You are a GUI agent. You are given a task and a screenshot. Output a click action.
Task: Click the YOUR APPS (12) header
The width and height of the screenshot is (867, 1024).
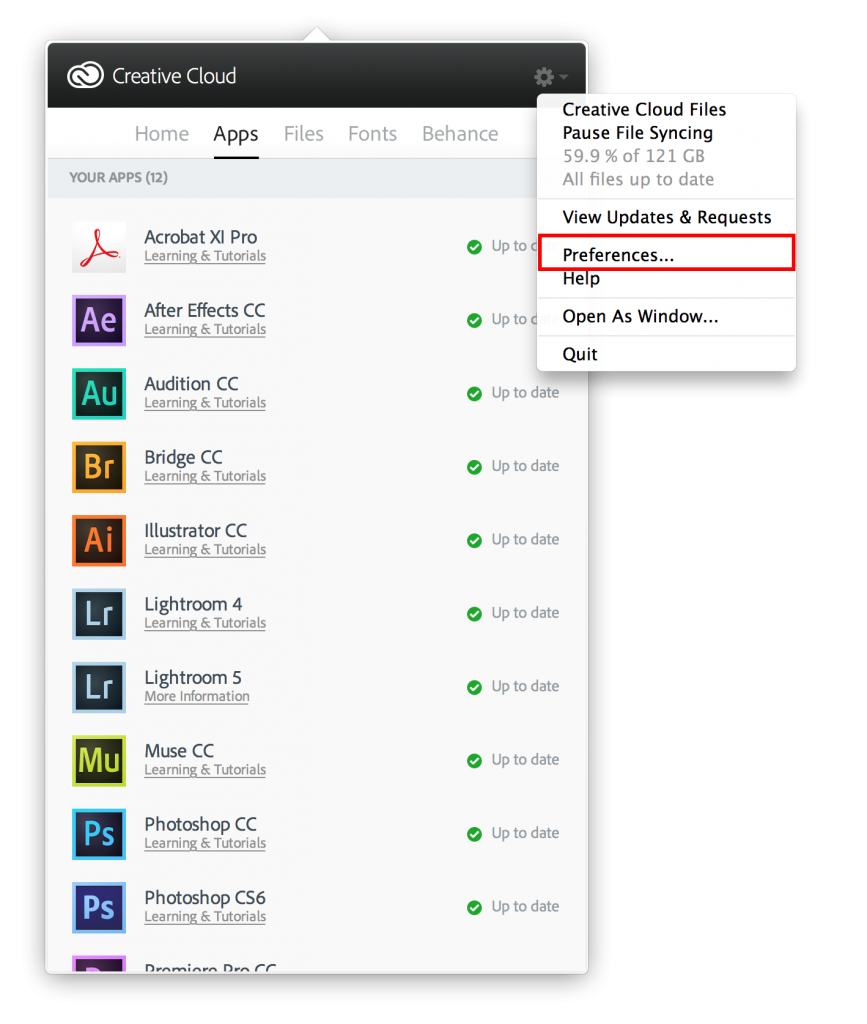[x=118, y=178]
